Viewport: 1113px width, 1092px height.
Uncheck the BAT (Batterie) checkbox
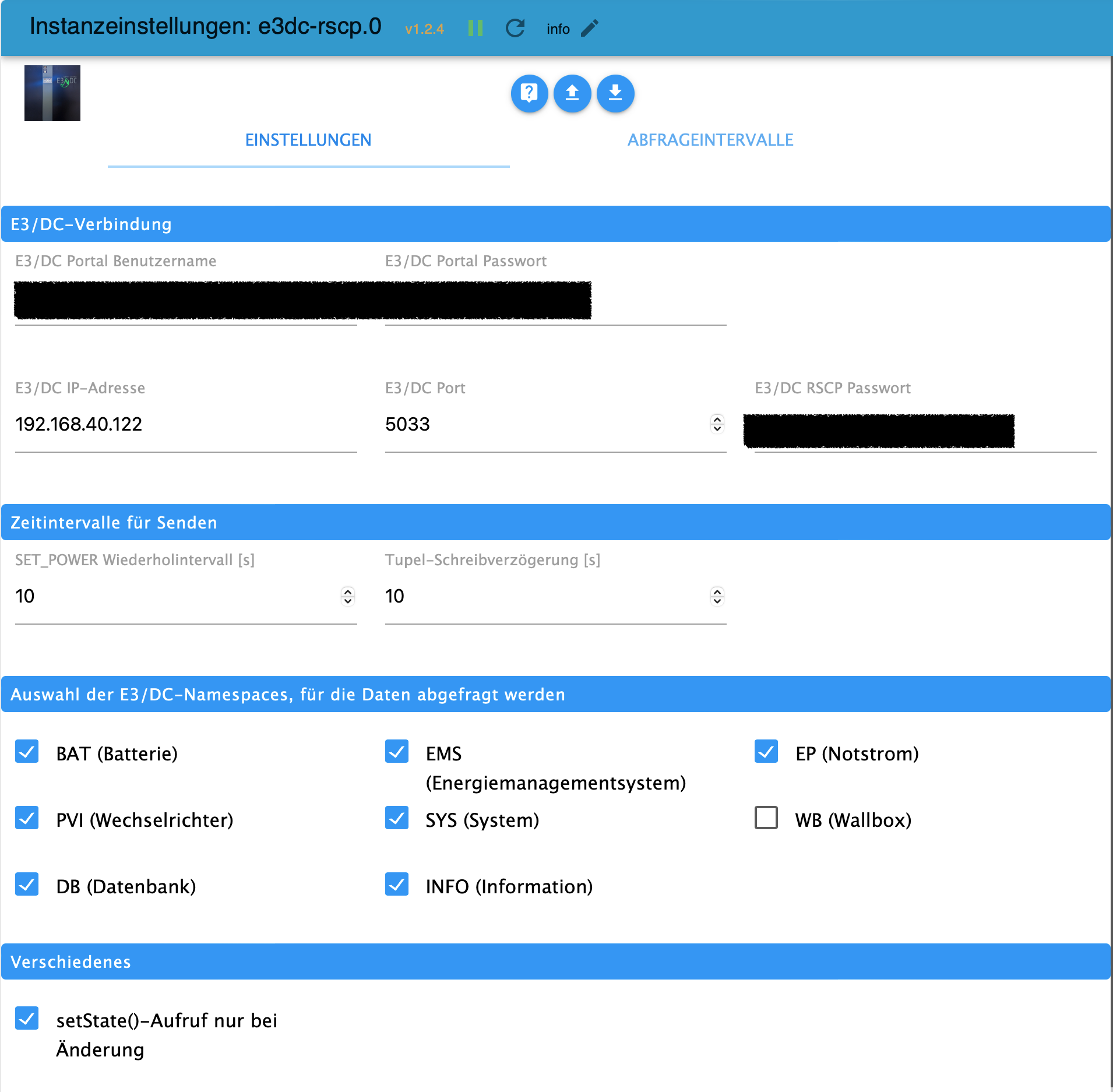pos(27,752)
